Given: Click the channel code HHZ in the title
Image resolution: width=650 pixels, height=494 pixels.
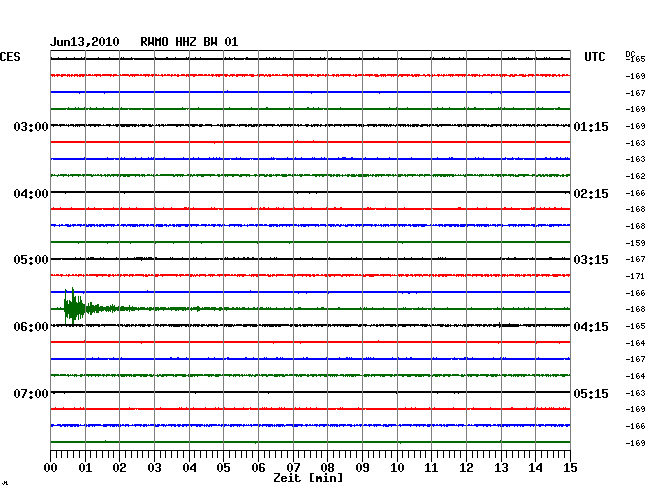Looking at the screenshot, I should (186, 42).
